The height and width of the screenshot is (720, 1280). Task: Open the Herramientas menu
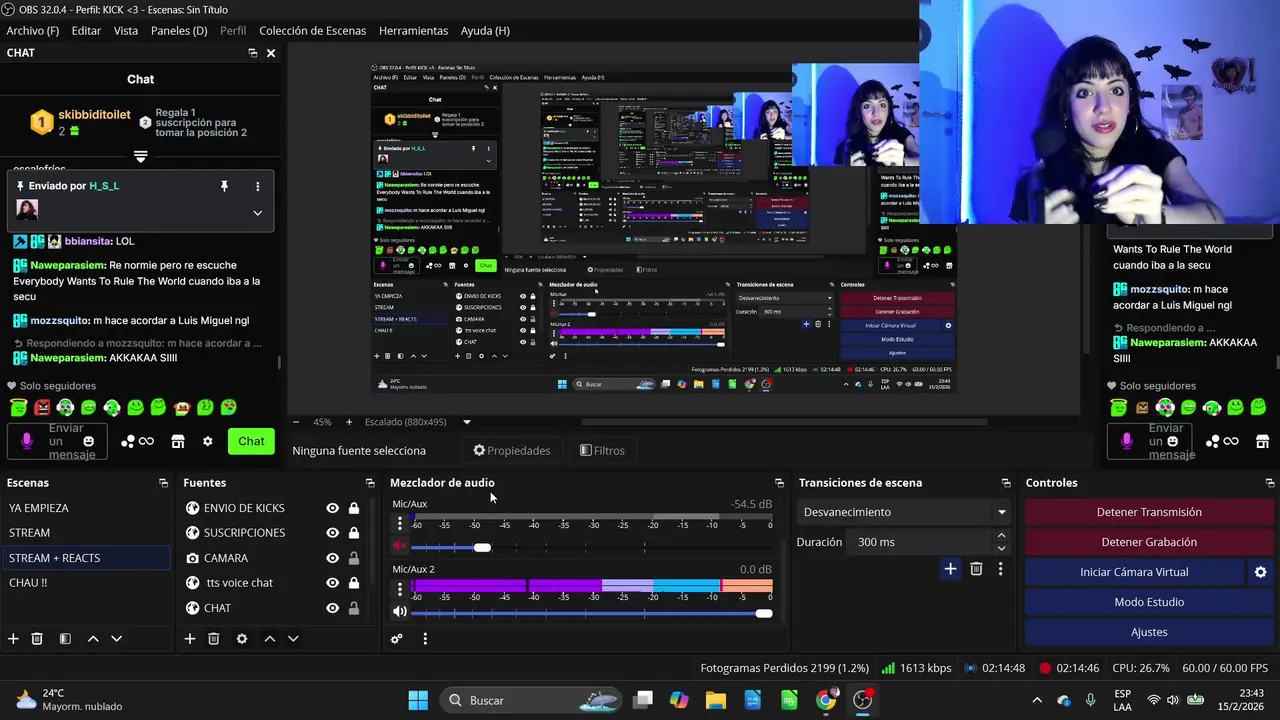[413, 31]
